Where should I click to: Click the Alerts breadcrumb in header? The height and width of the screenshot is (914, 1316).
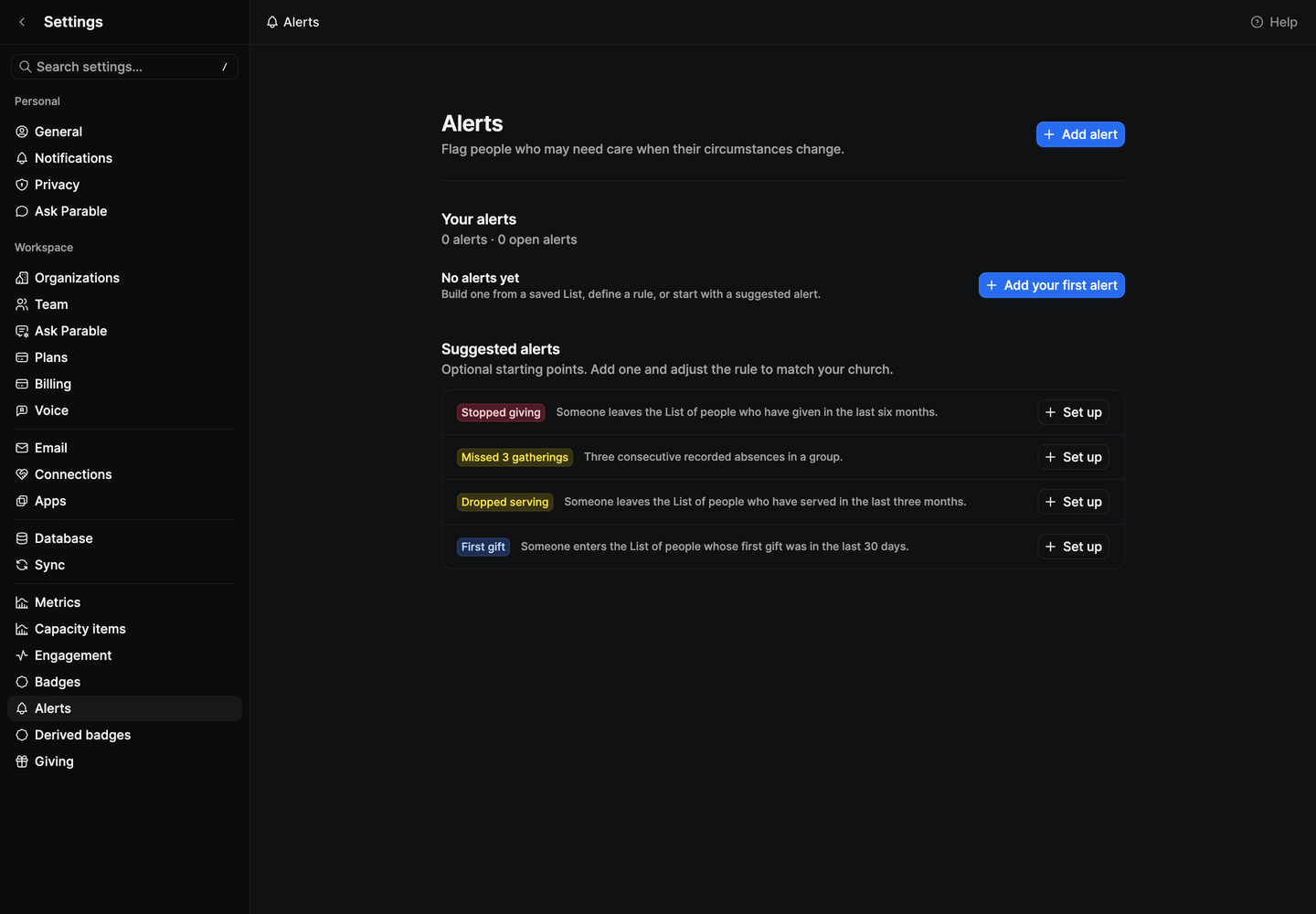(x=292, y=22)
